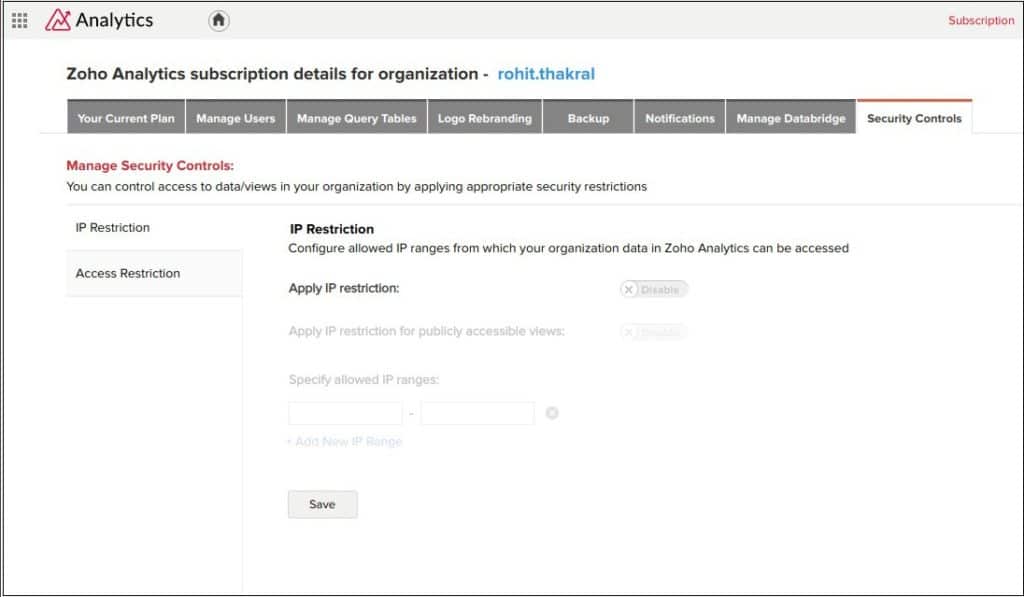The height and width of the screenshot is (597, 1024).
Task: Focus the ending IP range input field
Action: 477,413
